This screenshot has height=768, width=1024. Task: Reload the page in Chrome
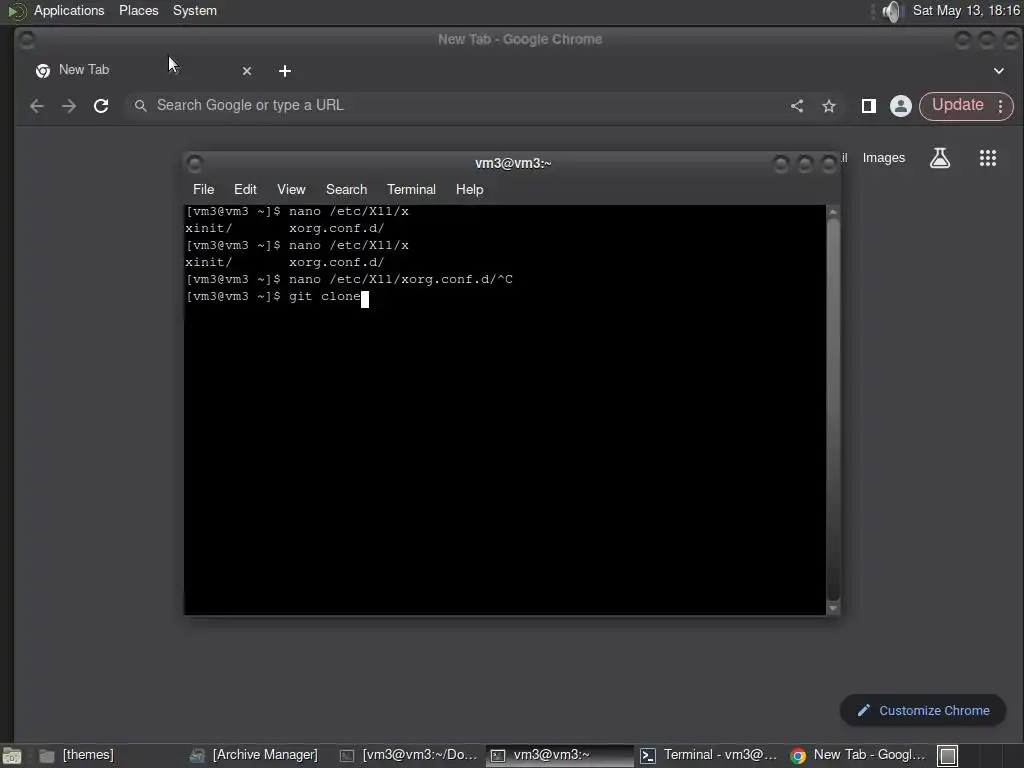tap(101, 106)
